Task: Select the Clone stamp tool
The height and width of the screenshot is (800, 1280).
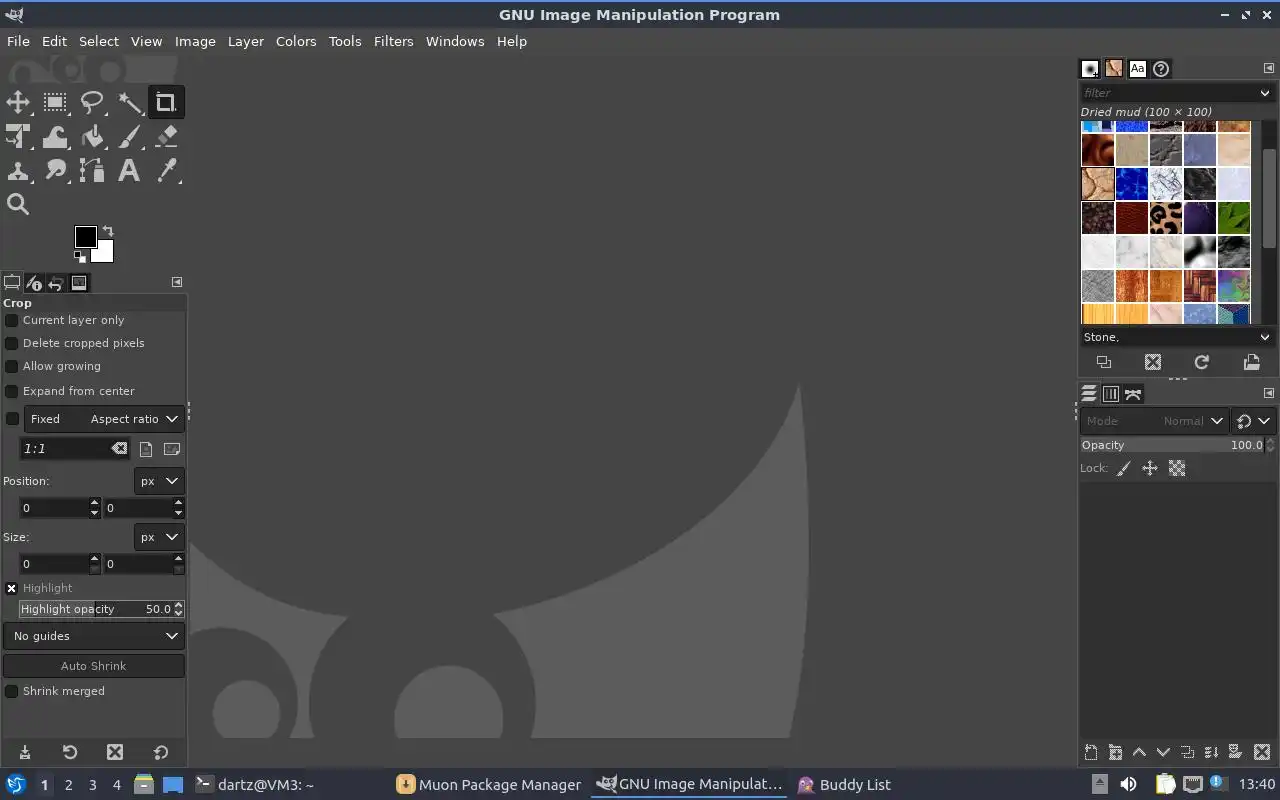Action: click(x=18, y=170)
